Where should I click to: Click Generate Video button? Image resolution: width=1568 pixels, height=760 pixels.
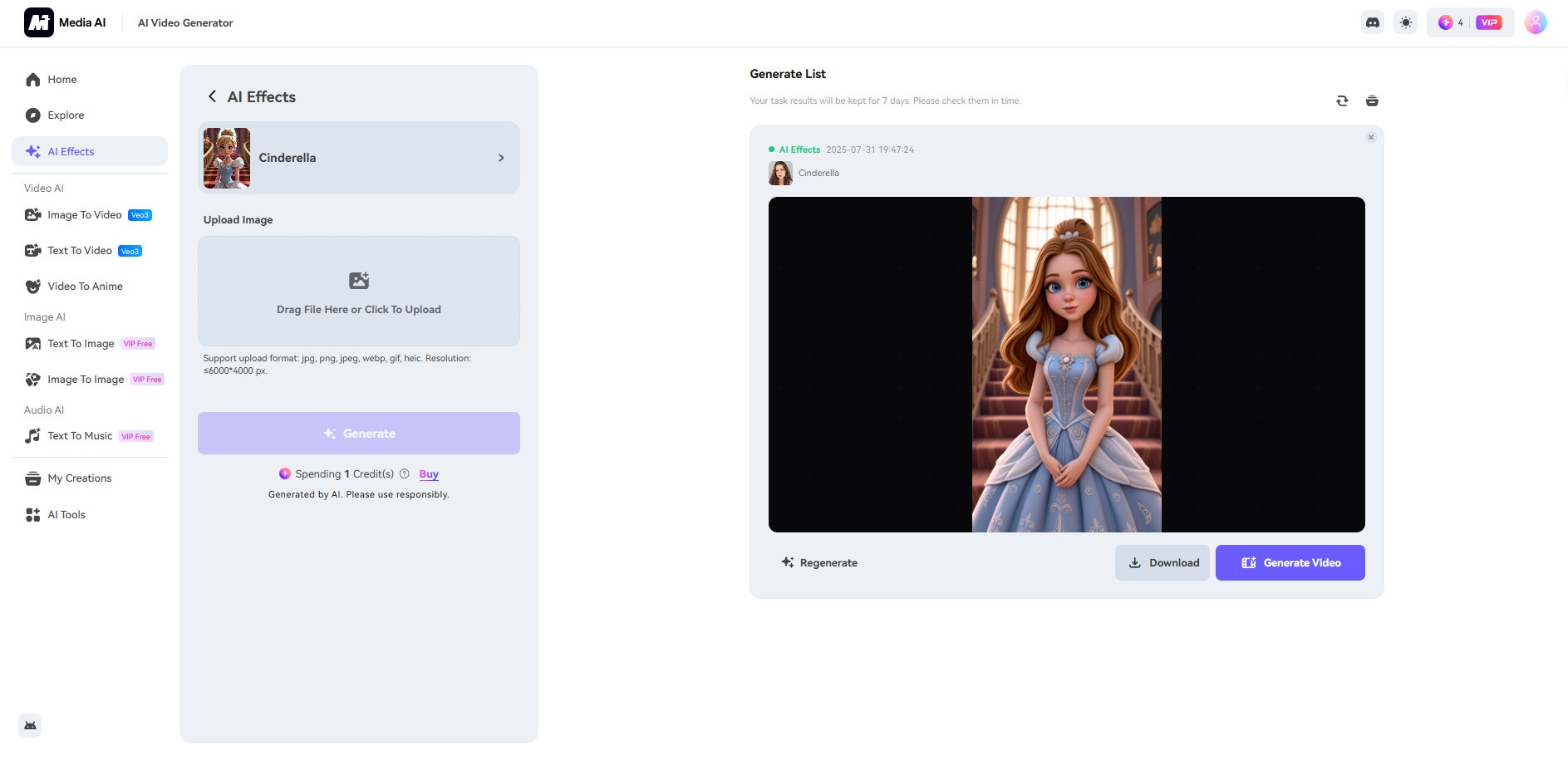click(x=1290, y=563)
